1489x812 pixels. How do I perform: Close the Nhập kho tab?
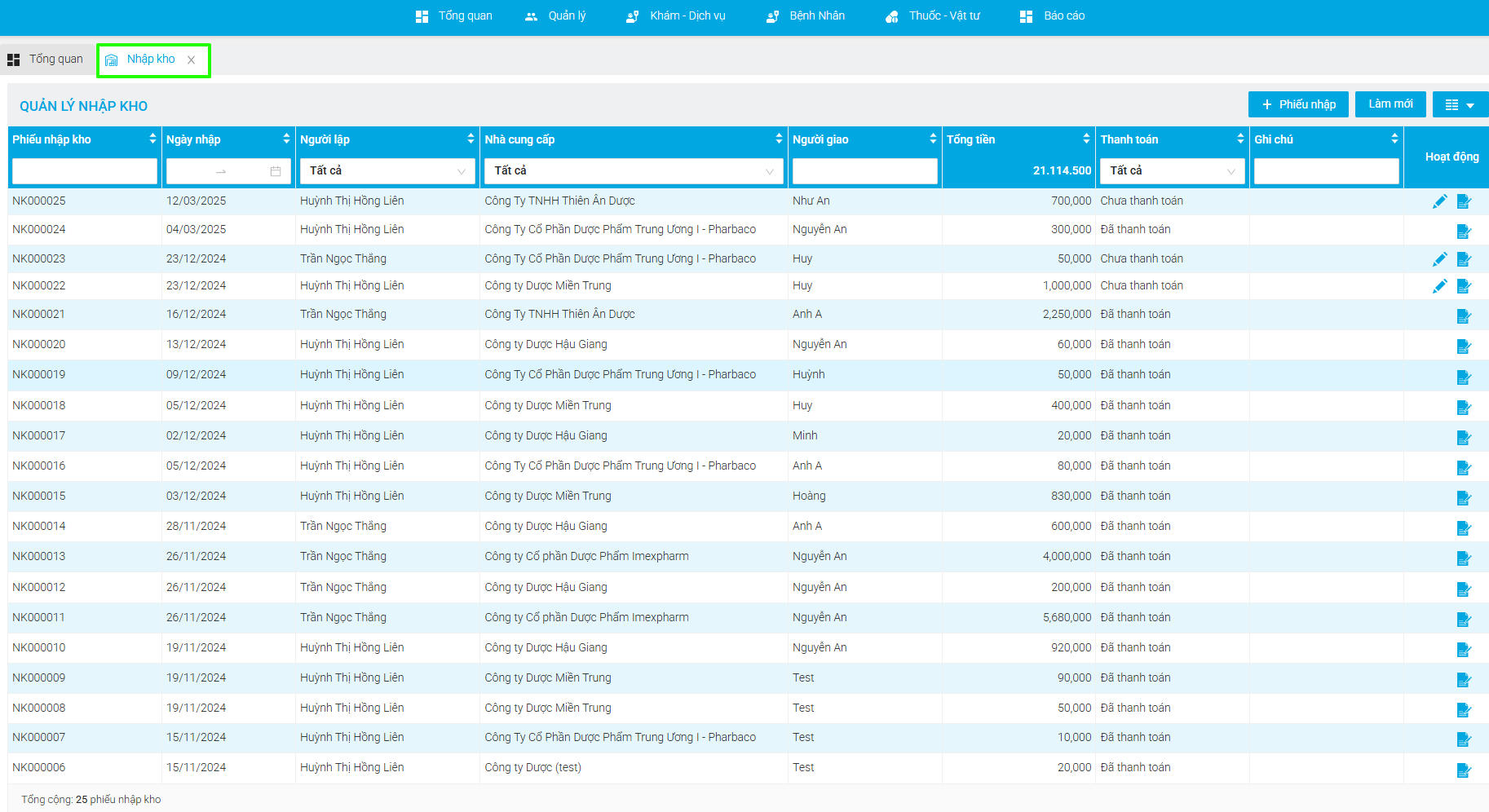click(x=191, y=60)
